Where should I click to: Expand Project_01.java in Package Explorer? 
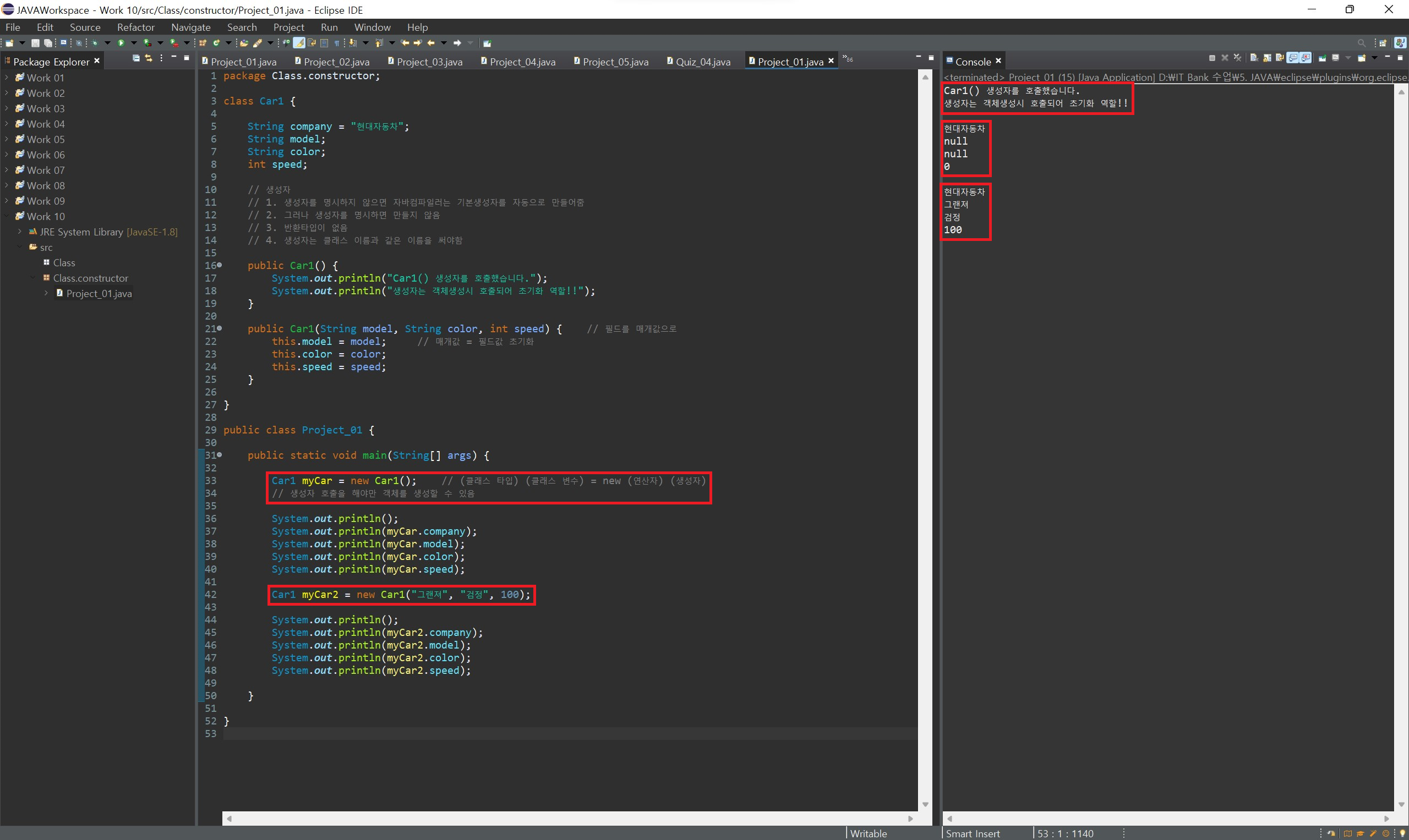coord(46,293)
